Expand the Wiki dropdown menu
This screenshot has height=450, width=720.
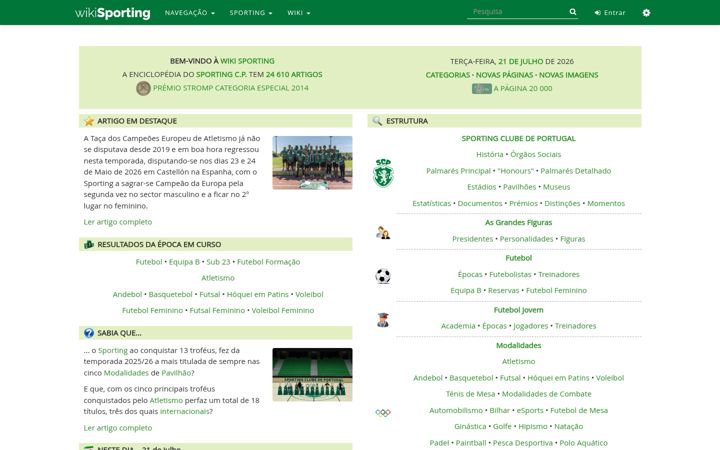pos(298,13)
